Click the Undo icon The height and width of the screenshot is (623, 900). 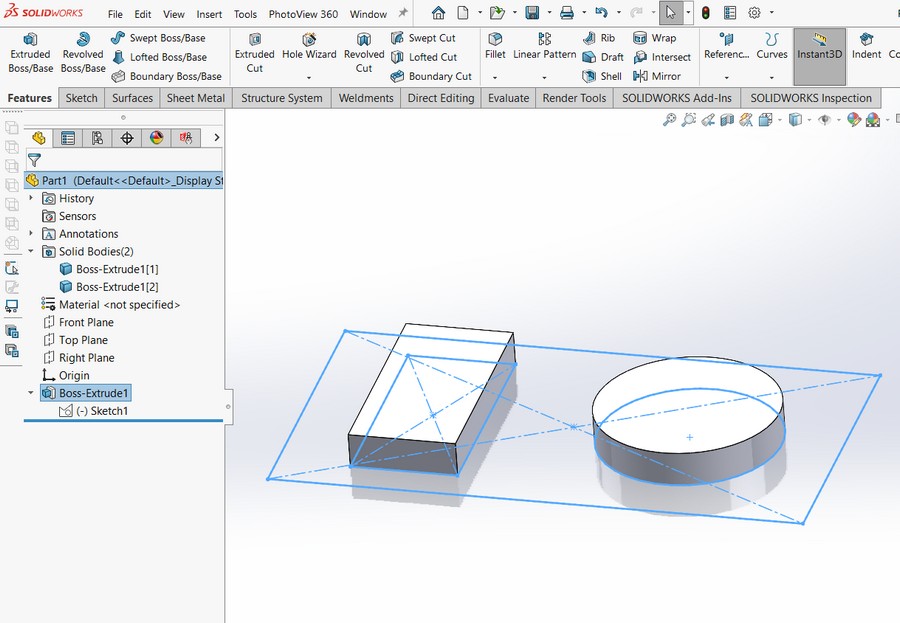[601, 13]
